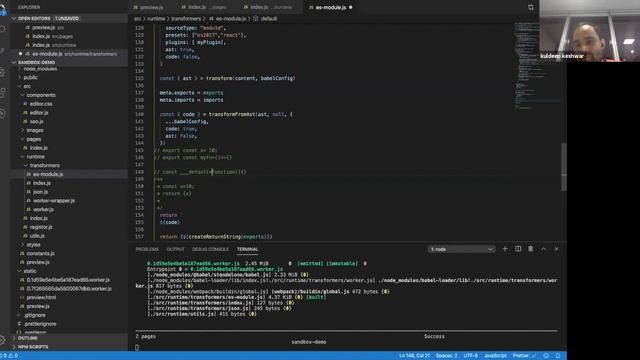Select the Terminal panel tab
This screenshot has width=640, height=360.
[x=247, y=249]
